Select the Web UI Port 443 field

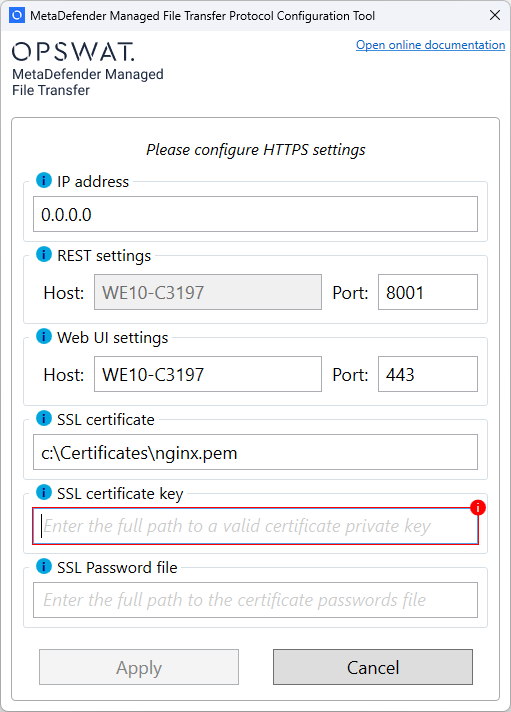point(428,374)
